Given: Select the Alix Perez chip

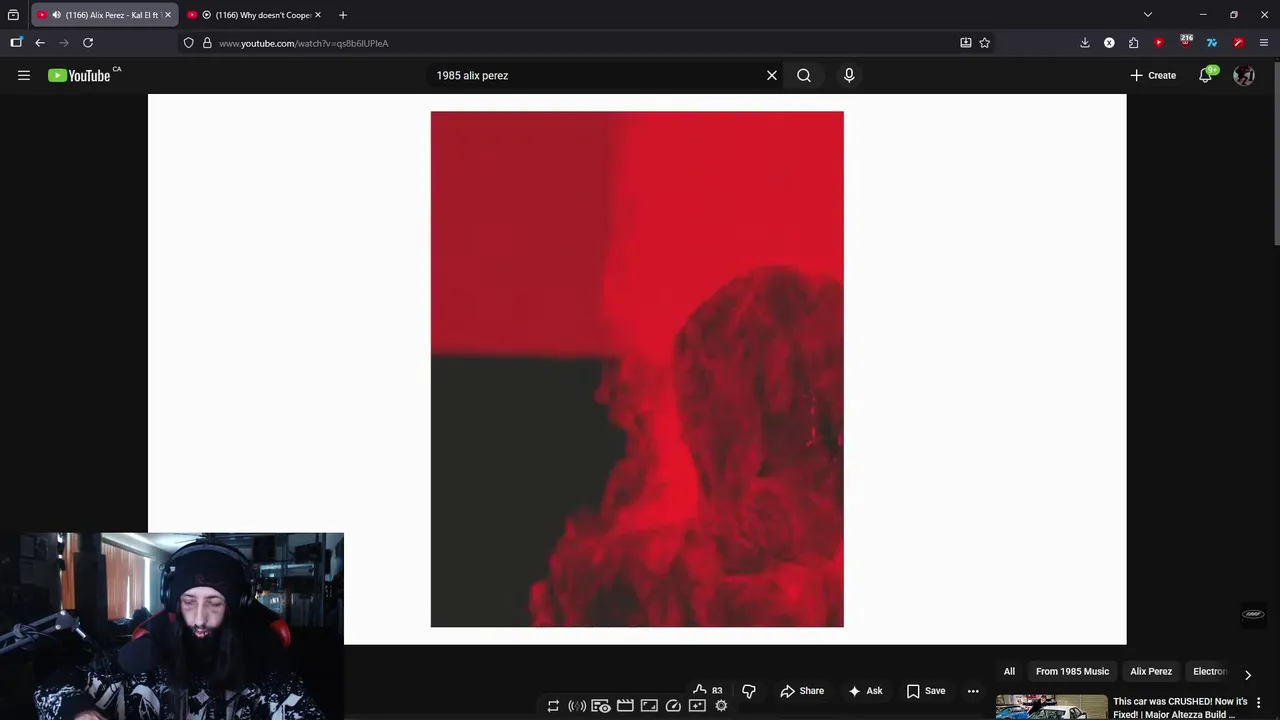Looking at the screenshot, I should (x=1151, y=671).
